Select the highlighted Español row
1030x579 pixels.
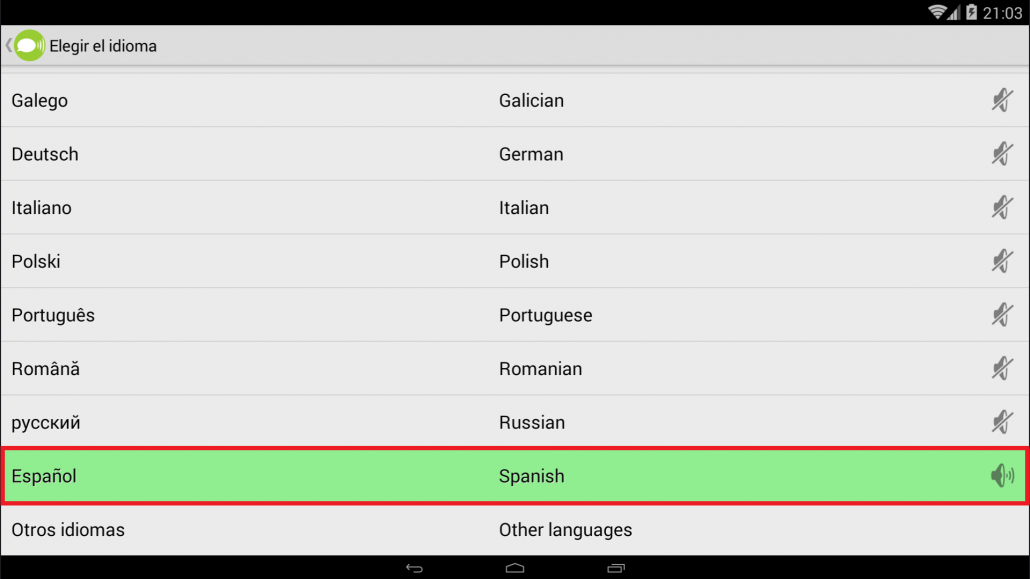[515, 476]
